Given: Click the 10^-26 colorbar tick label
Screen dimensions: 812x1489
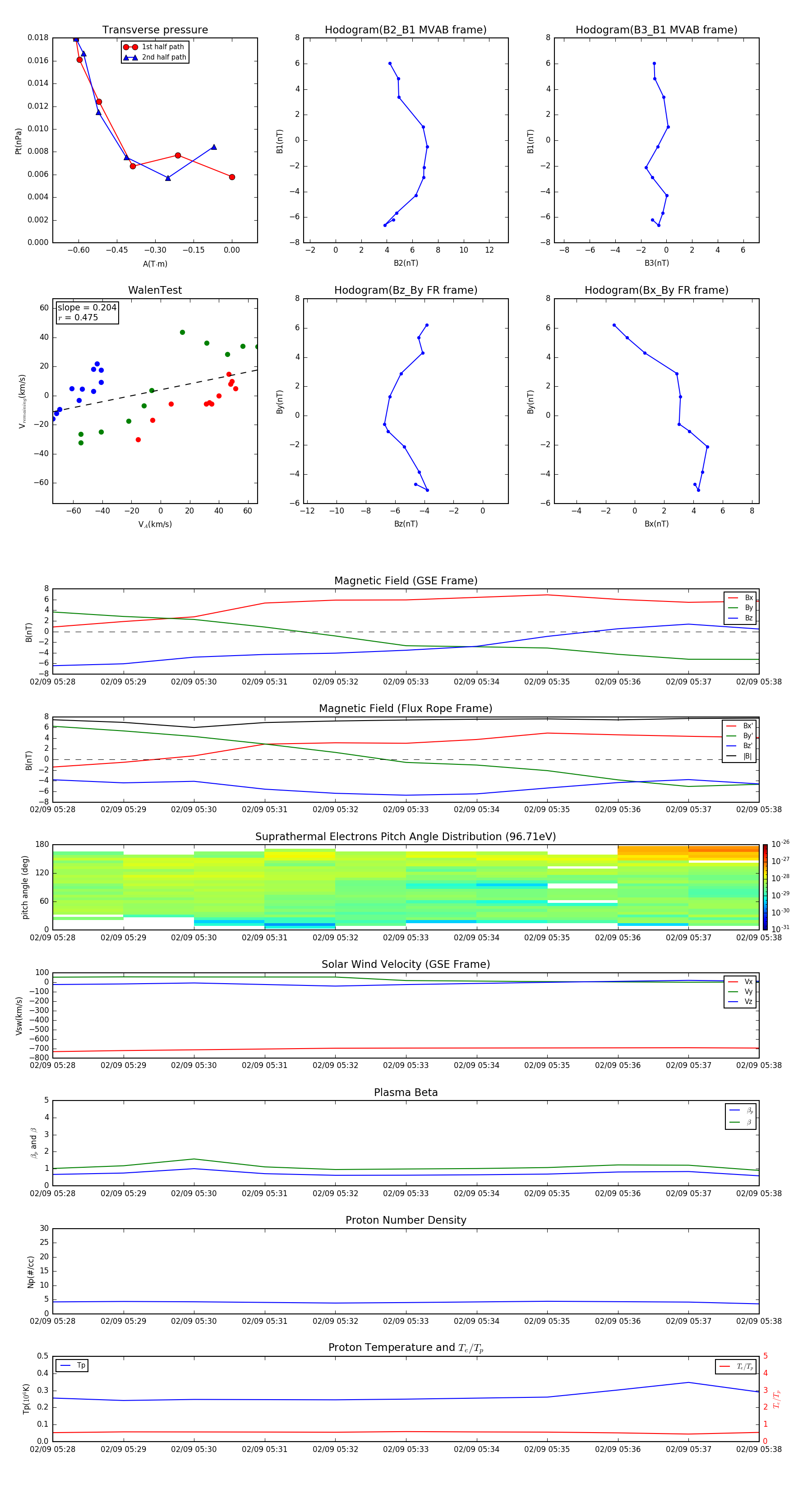Looking at the screenshot, I should pyautogui.click(x=780, y=844).
